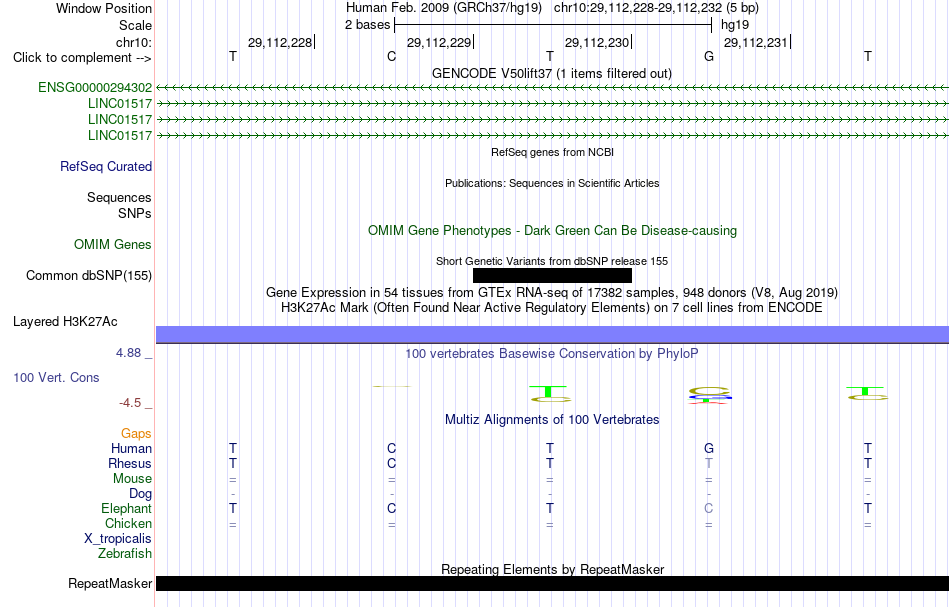Click the Mouse species label
This screenshot has height=607, width=950.
132,479
